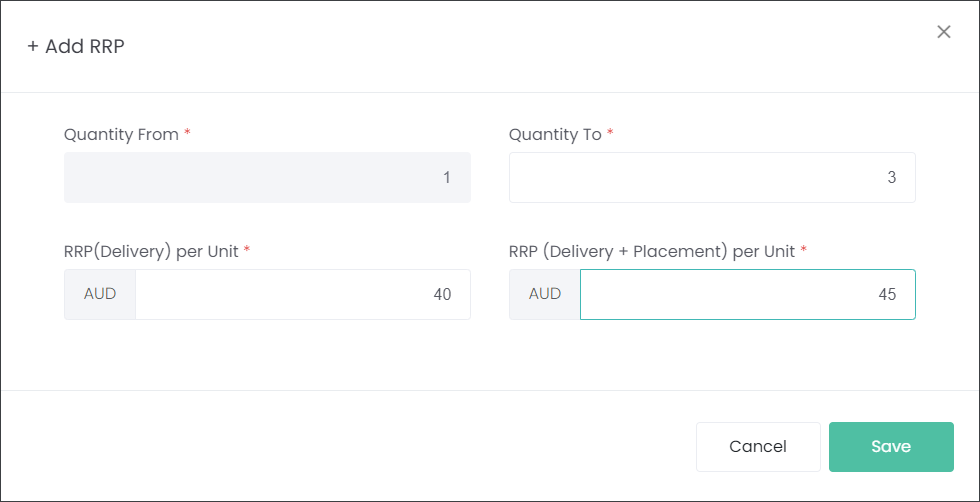Click the red asterisk after RRP(Delivery) per Unit

coord(247,250)
